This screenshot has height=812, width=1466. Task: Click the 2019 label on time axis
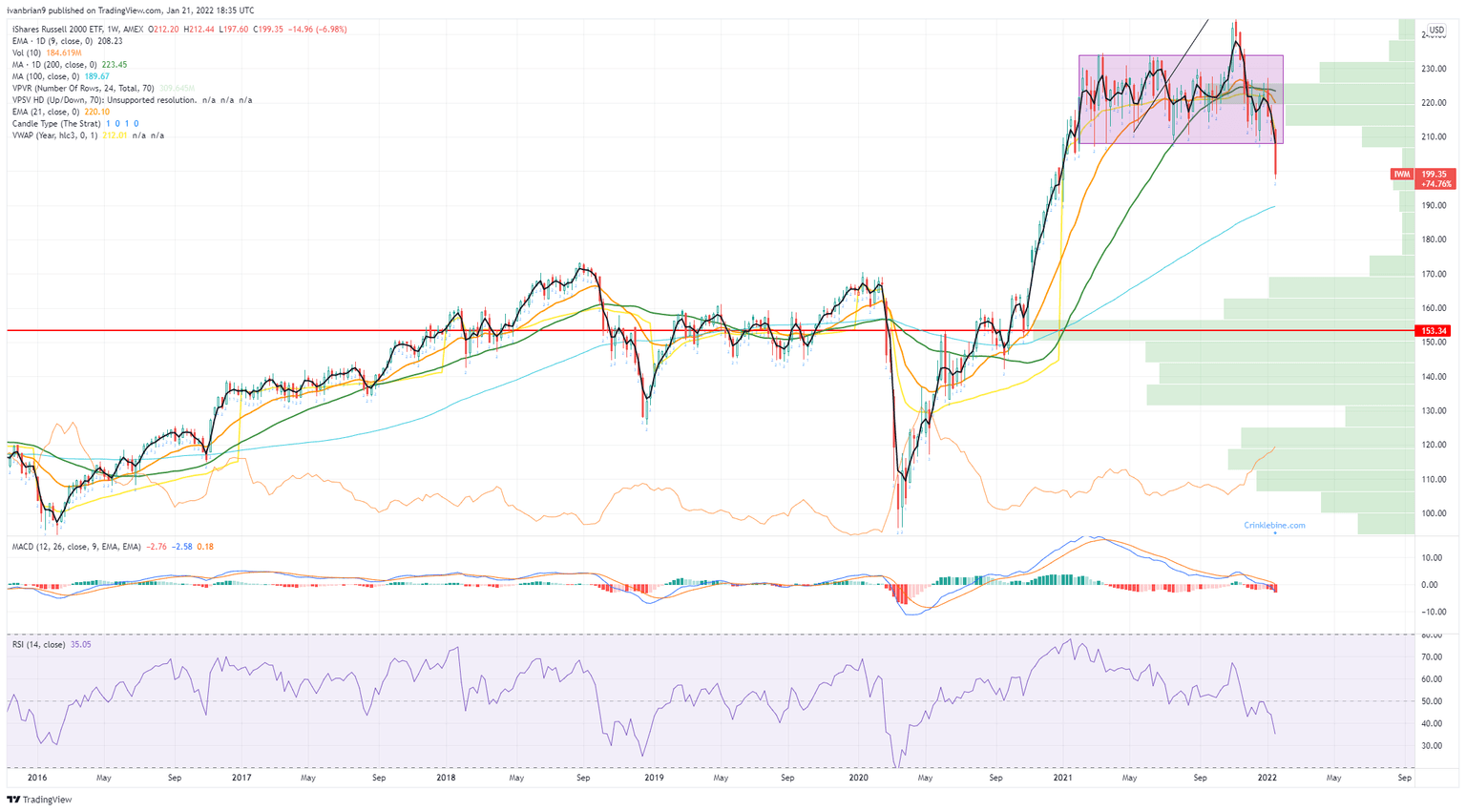point(654,778)
